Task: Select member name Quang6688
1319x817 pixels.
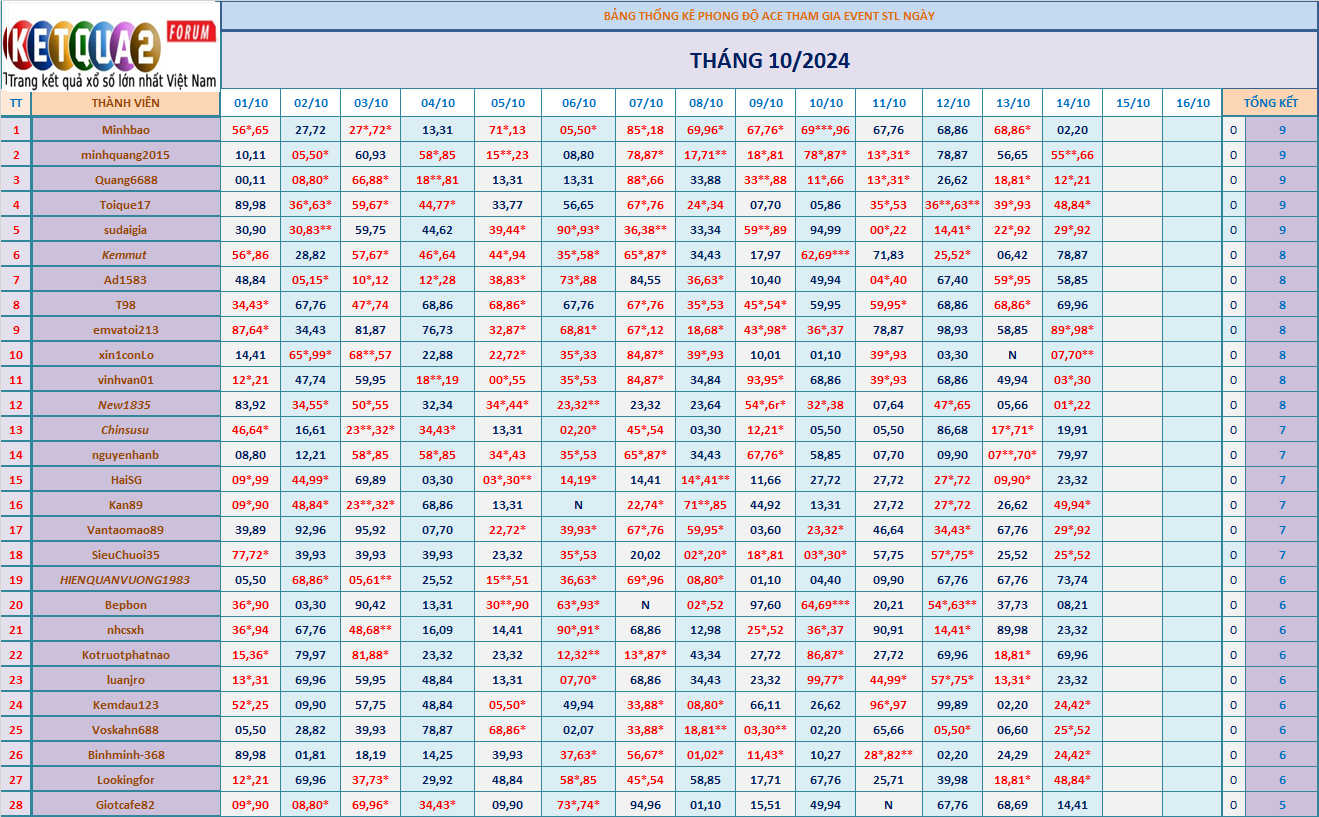Action: point(125,180)
